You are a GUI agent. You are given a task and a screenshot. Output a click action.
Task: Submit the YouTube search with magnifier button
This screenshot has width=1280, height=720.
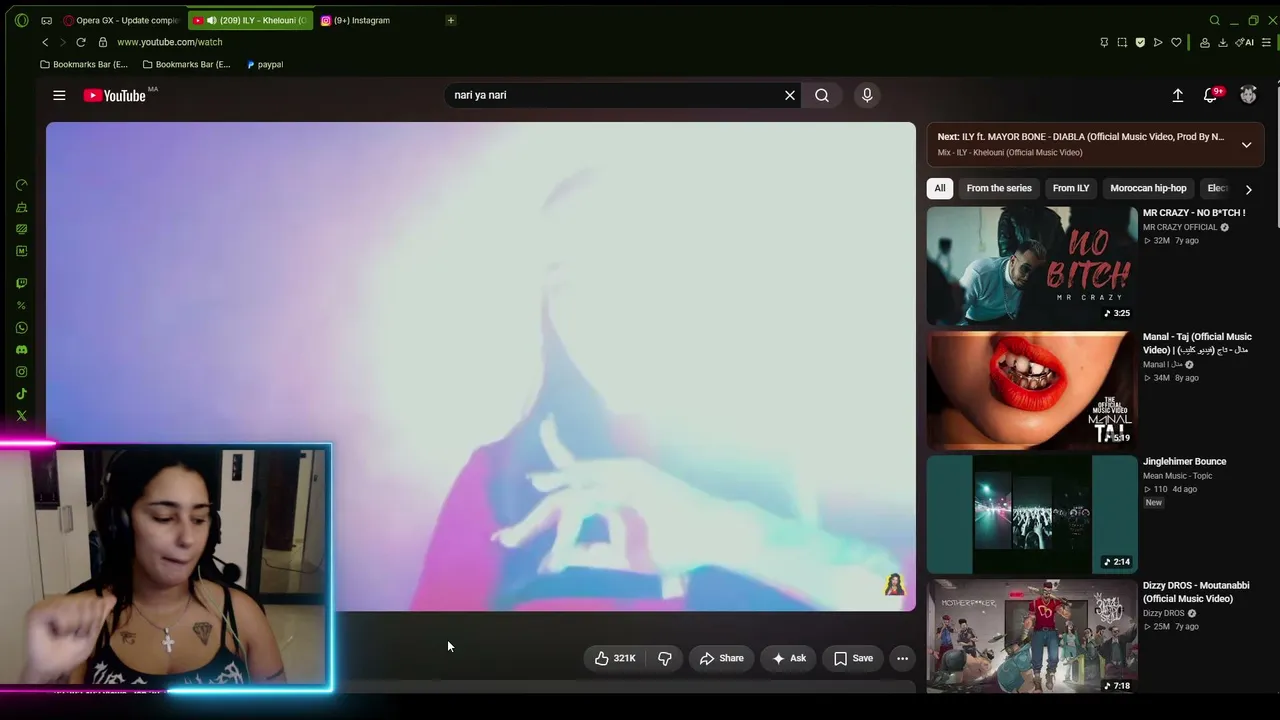(822, 95)
